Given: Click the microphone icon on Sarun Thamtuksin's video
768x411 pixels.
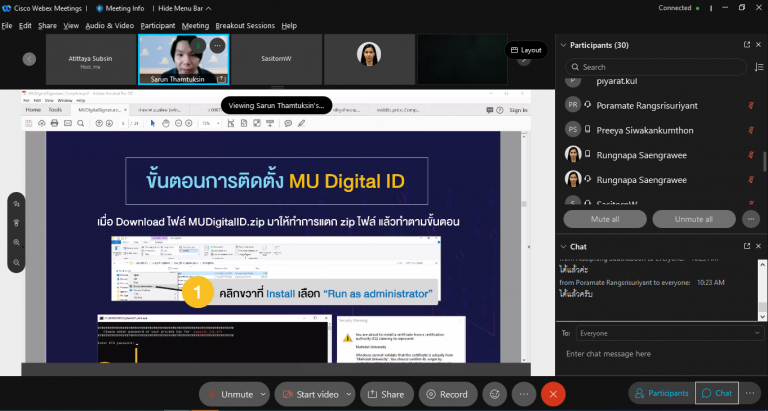Looking at the screenshot, I should tap(198, 46).
